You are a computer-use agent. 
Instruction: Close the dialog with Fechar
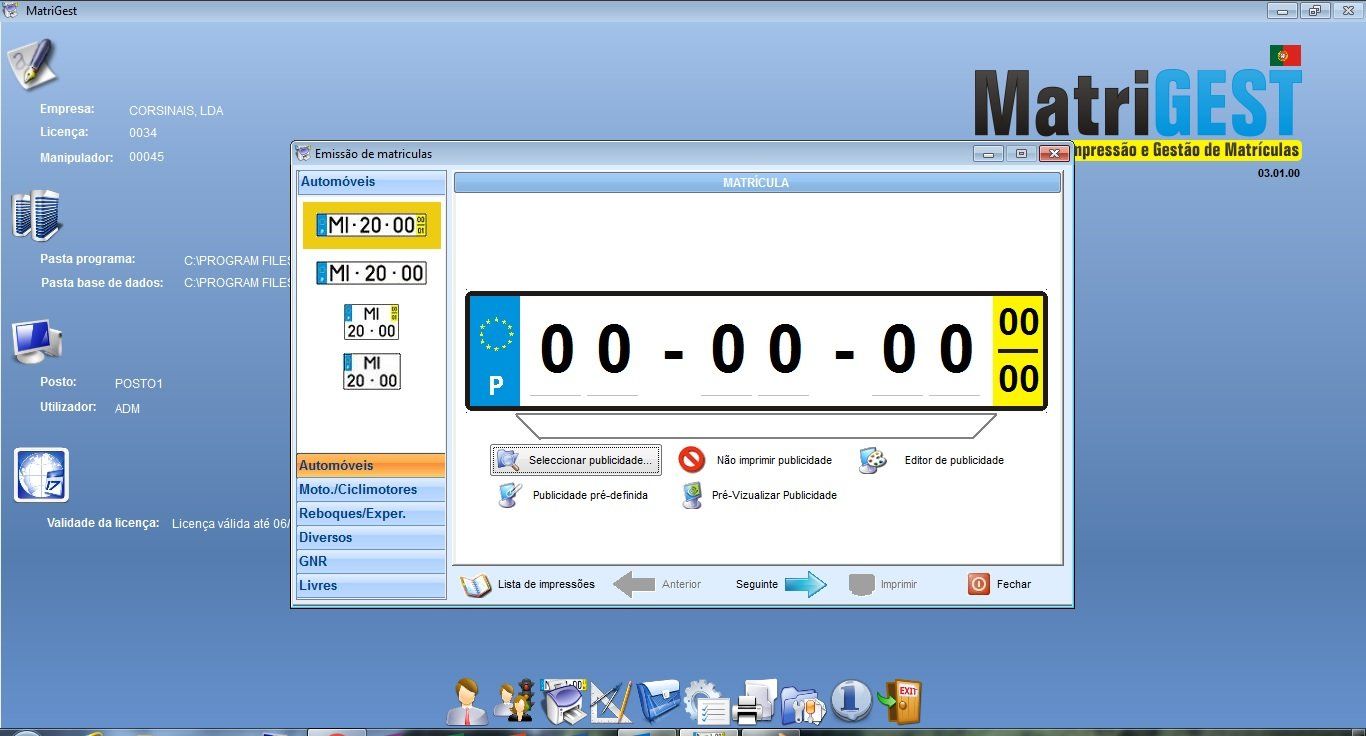coord(999,584)
